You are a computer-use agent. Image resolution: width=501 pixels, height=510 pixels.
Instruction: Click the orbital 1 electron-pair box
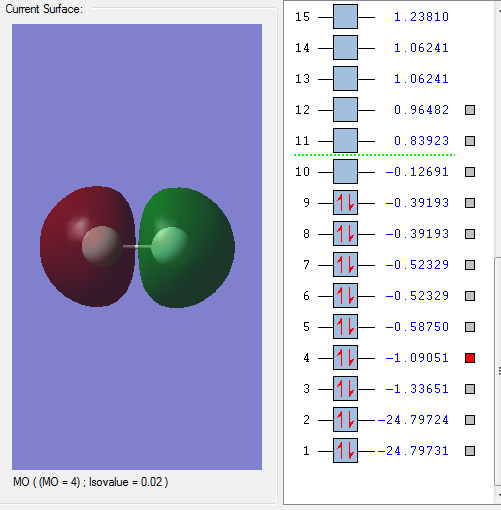pyautogui.click(x=345, y=451)
